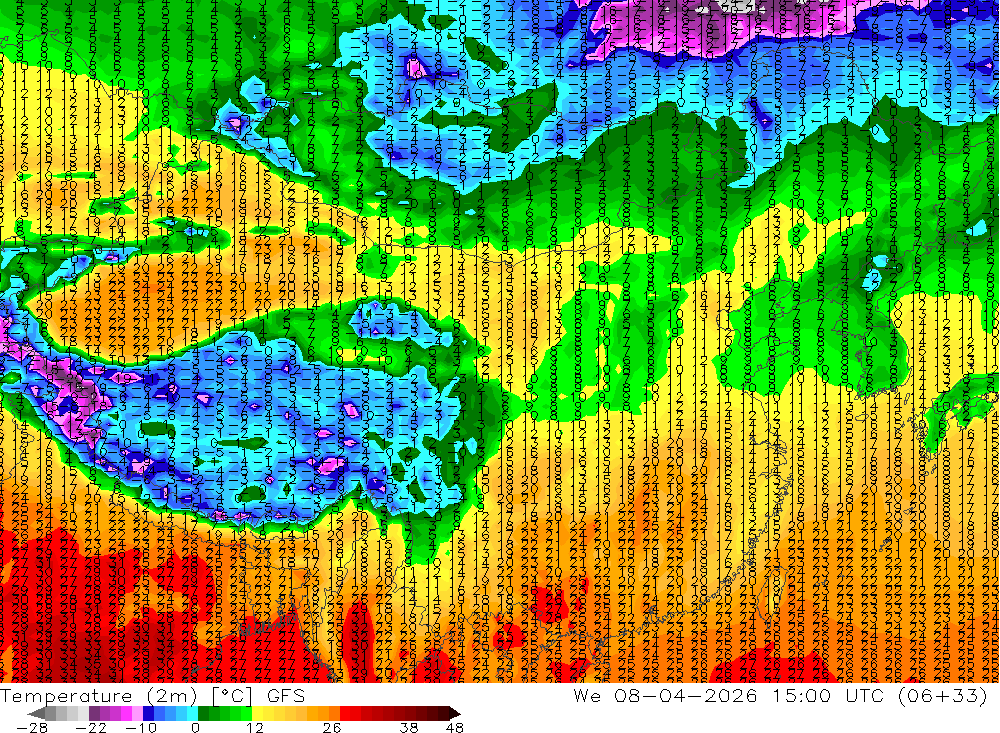Click the "-22" legend scale label
This screenshot has width=1000, height=733.
coord(91,728)
